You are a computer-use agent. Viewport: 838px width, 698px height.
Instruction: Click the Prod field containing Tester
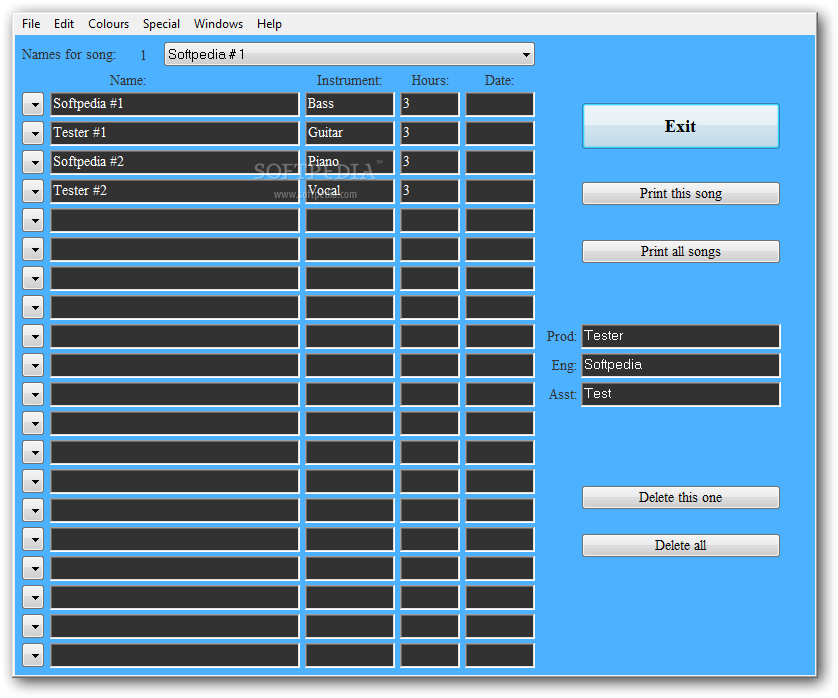click(x=680, y=336)
